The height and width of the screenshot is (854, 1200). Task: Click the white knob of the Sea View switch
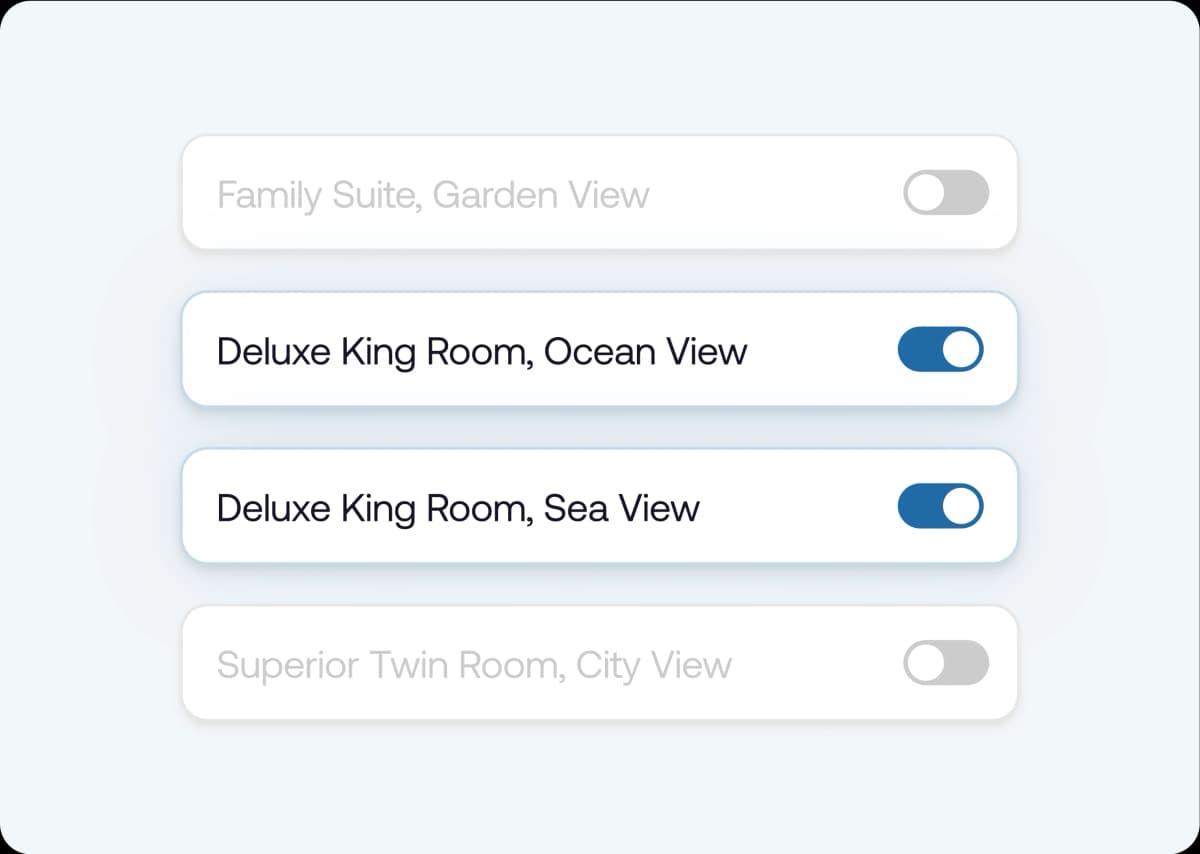tap(962, 506)
